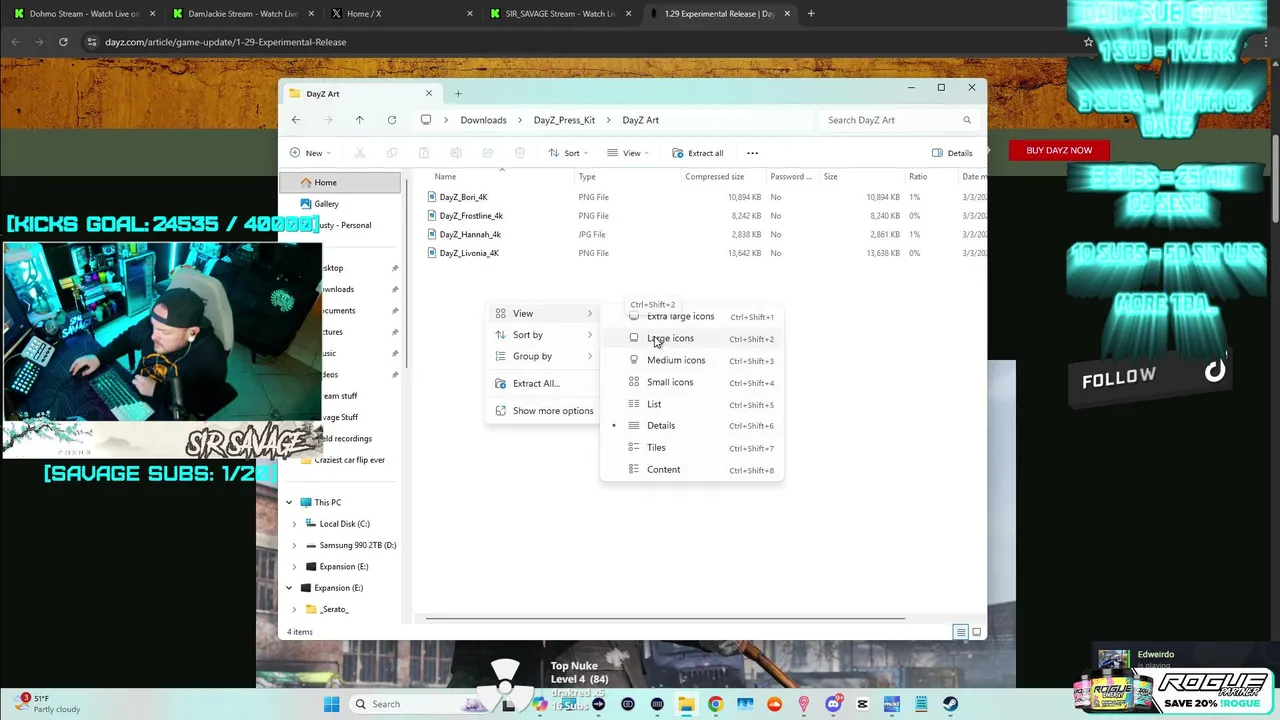Expand the Samsung 990 2TB (D:) node

coord(294,545)
